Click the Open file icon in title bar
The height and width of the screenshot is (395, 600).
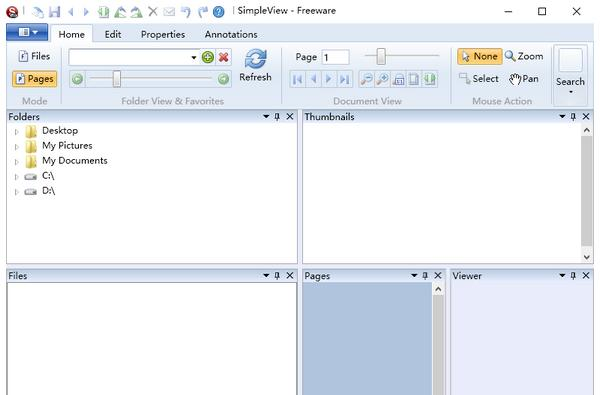pyautogui.click(x=38, y=12)
